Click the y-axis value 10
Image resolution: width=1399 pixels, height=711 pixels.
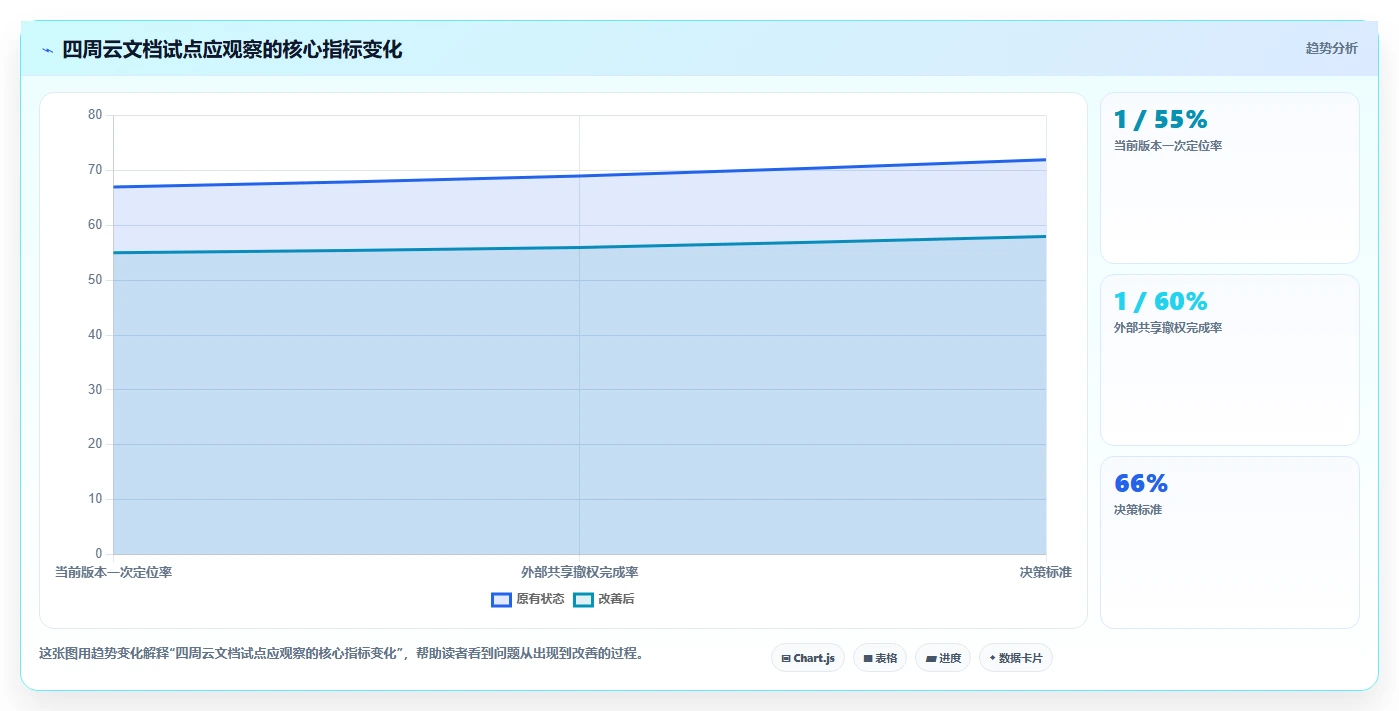click(x=95, y=499)
